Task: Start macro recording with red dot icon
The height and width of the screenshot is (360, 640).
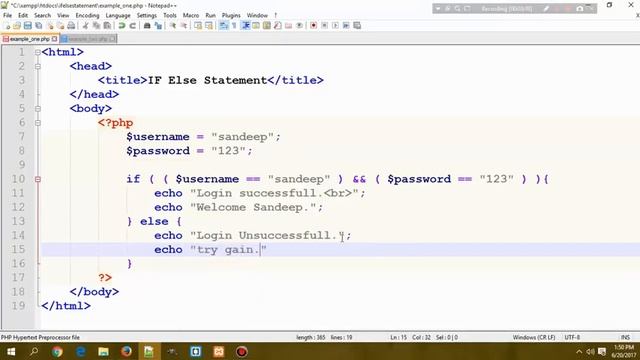Action: pos(313,26)
